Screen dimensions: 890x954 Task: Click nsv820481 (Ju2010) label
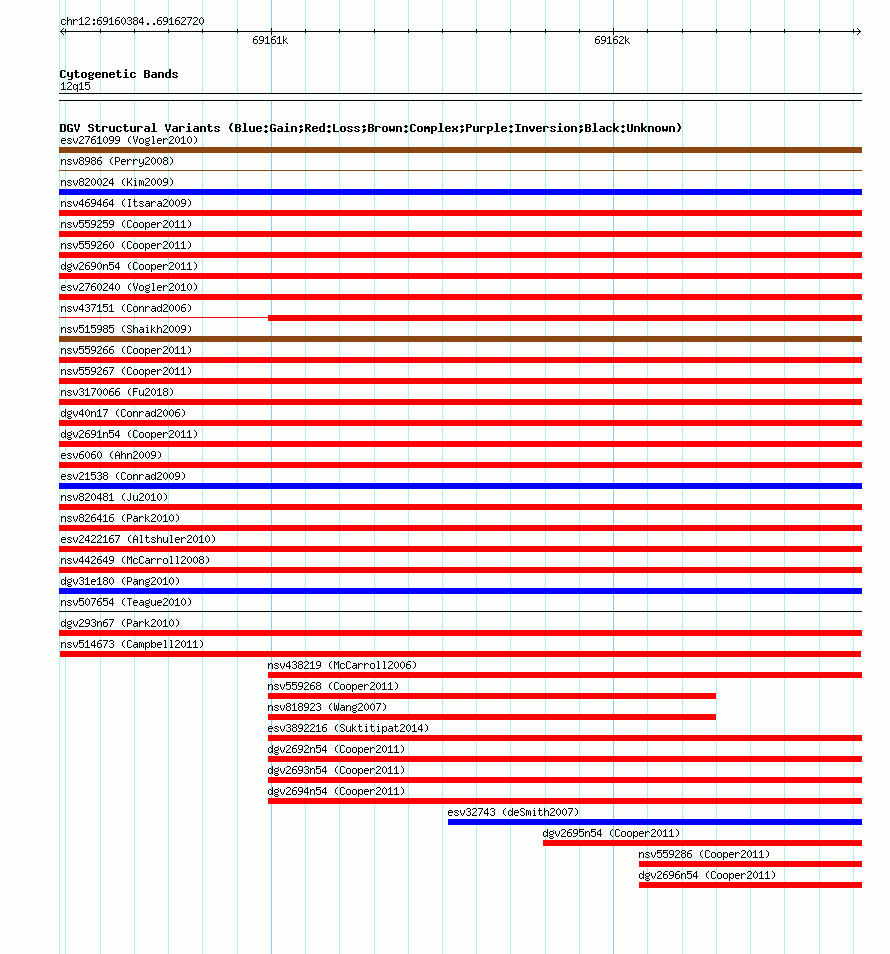coord(114,497)
